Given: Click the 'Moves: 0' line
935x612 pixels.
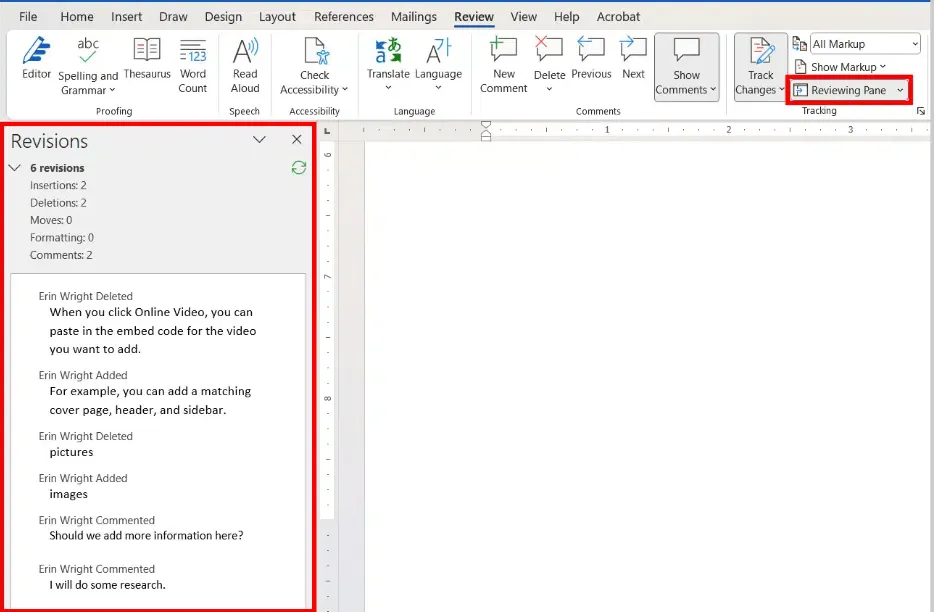Looking at the screenshot, I should [x=51, y=220].
